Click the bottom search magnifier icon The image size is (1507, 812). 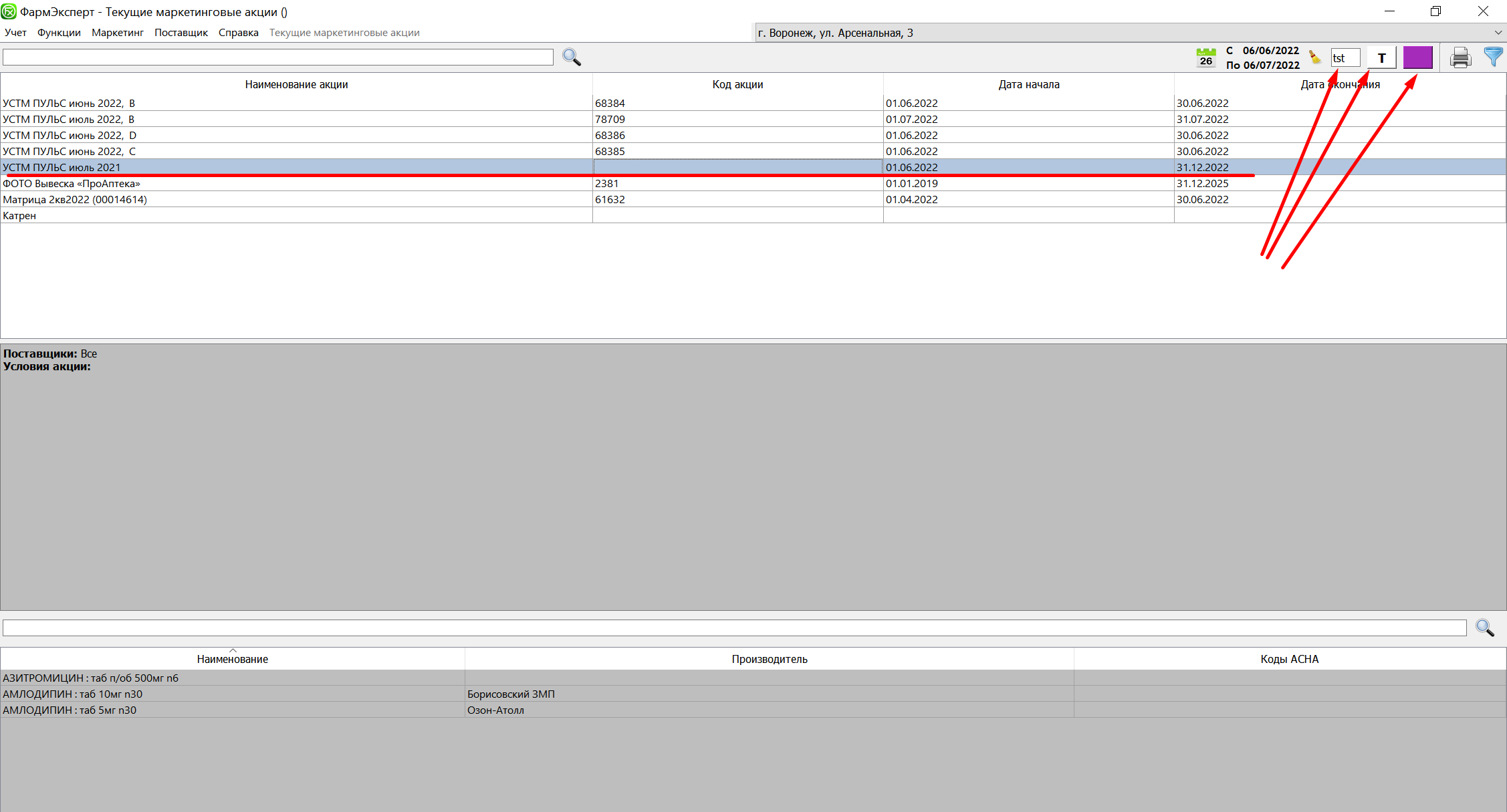tap(1484, 628)
